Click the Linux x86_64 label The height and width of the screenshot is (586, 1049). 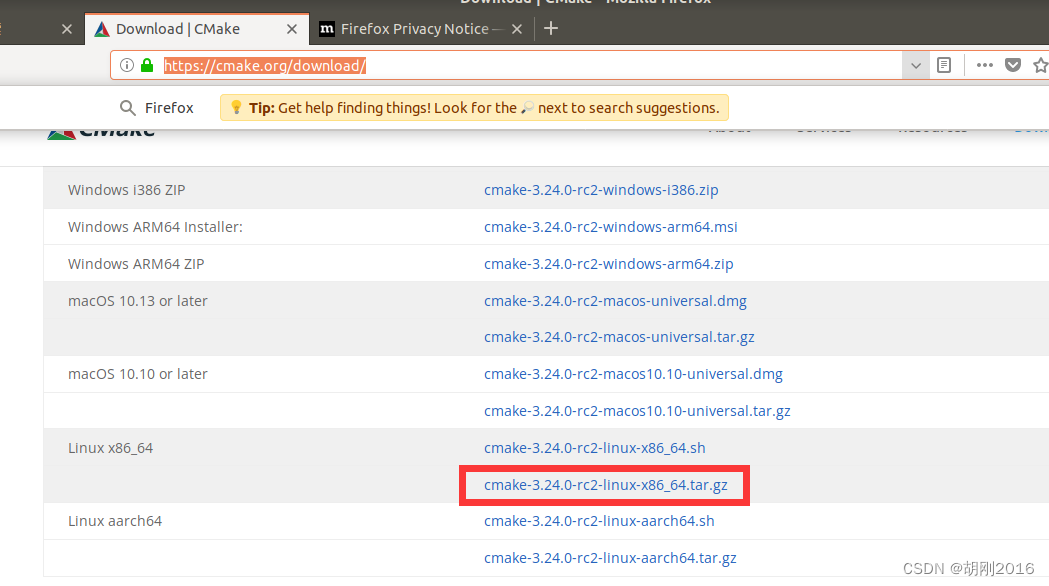110,448
